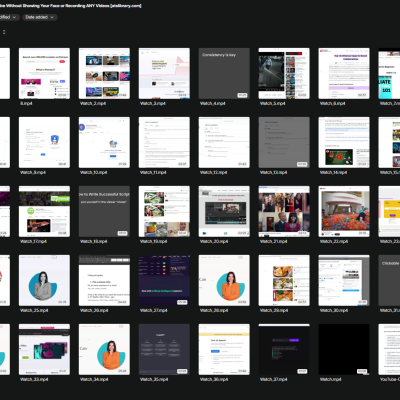Select the Watch_29.mp4 food photos thumbnail
The image size is (400, 400).
(284, 280)
